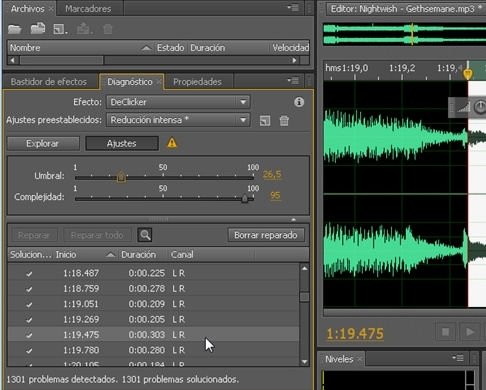
Task: Click the files list right scroll arrow
Action: coord(294,60)
